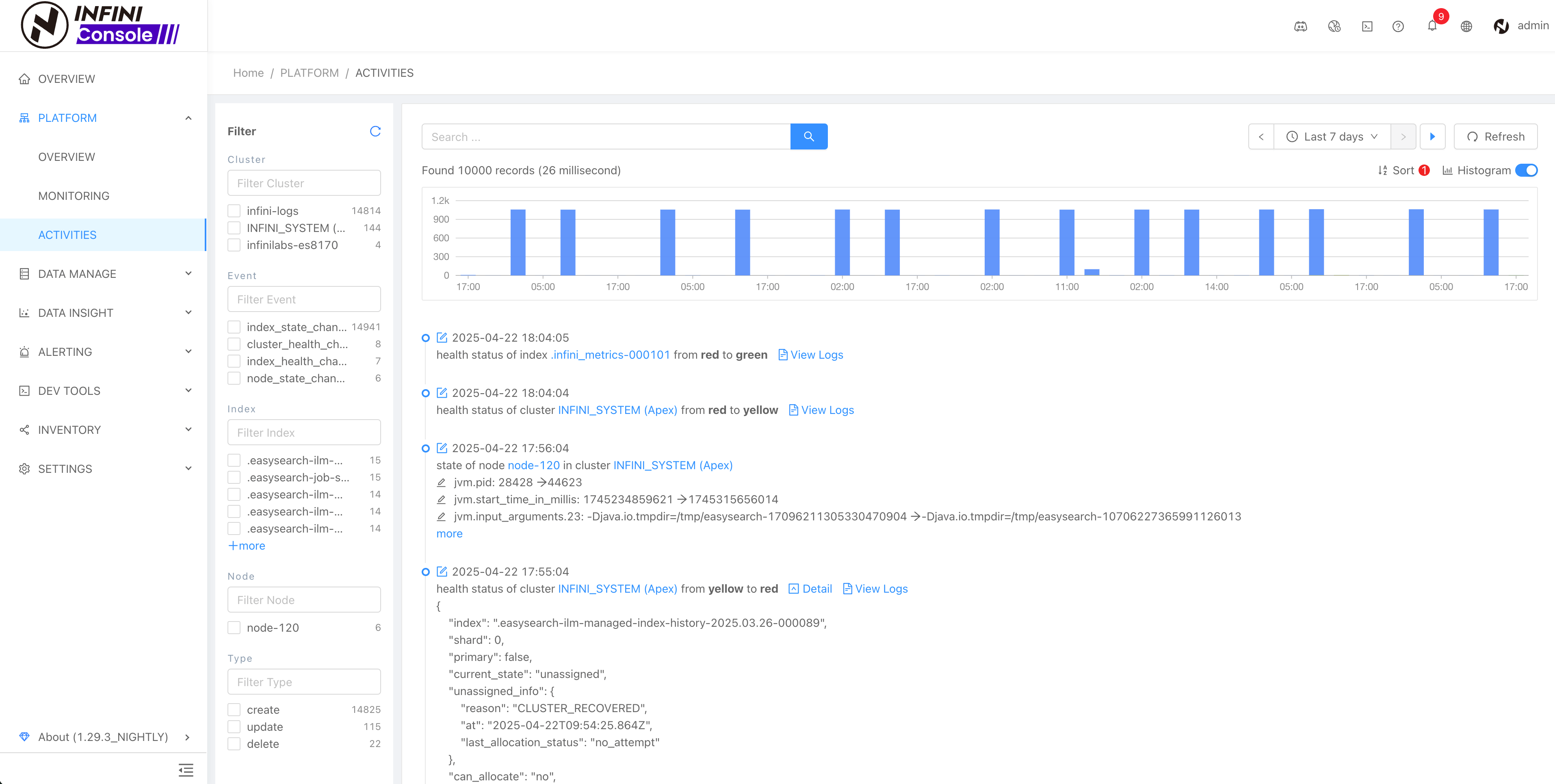Screen dimensions: 1555x784
Task: Click the previous time range arrow
Action: pos(1261,136)
